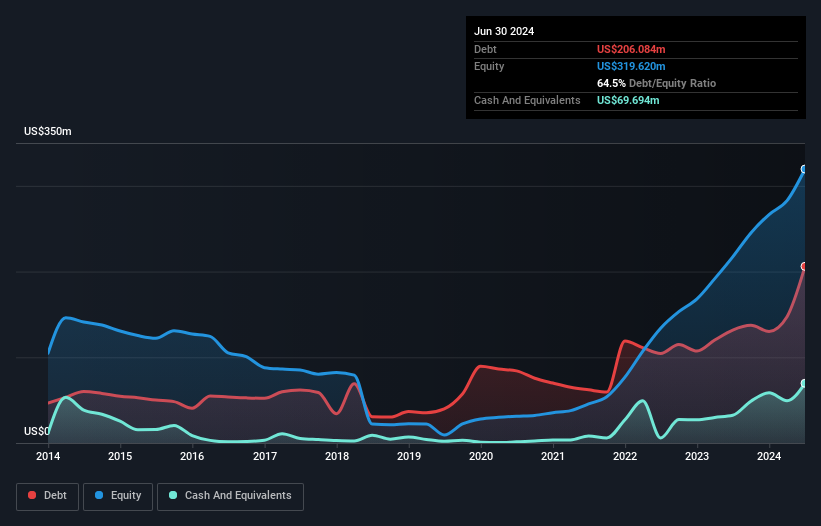Click the 2024 x-axis label
The width and height of the screenshot is (821, 526).
coord(769,456)
